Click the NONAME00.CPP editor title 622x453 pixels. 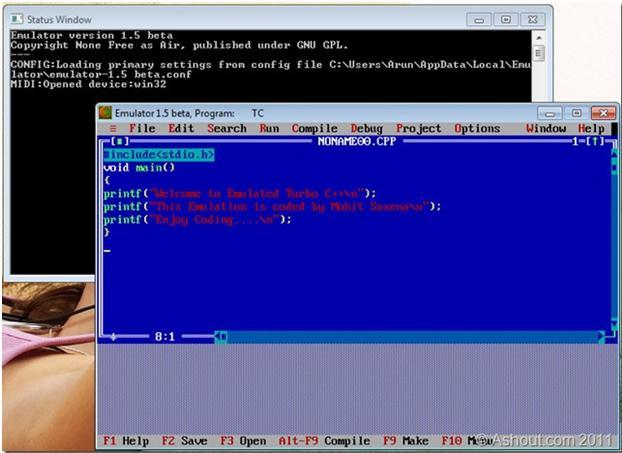(x=357, y=141)
